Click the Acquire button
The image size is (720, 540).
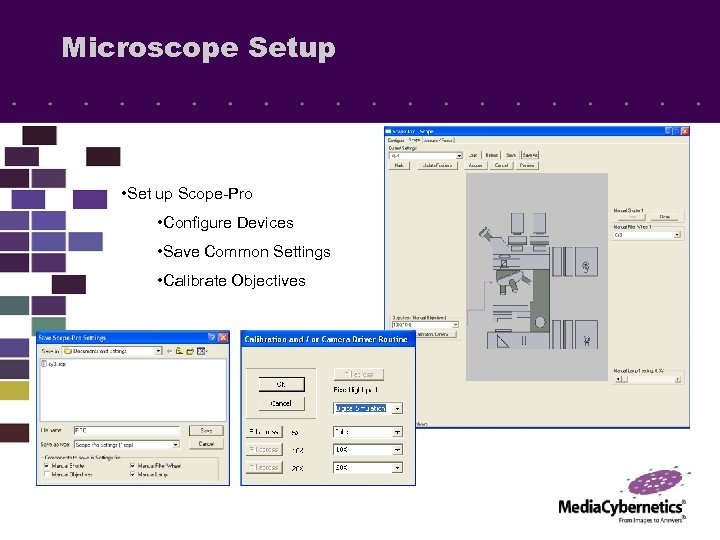click(475, 165)
